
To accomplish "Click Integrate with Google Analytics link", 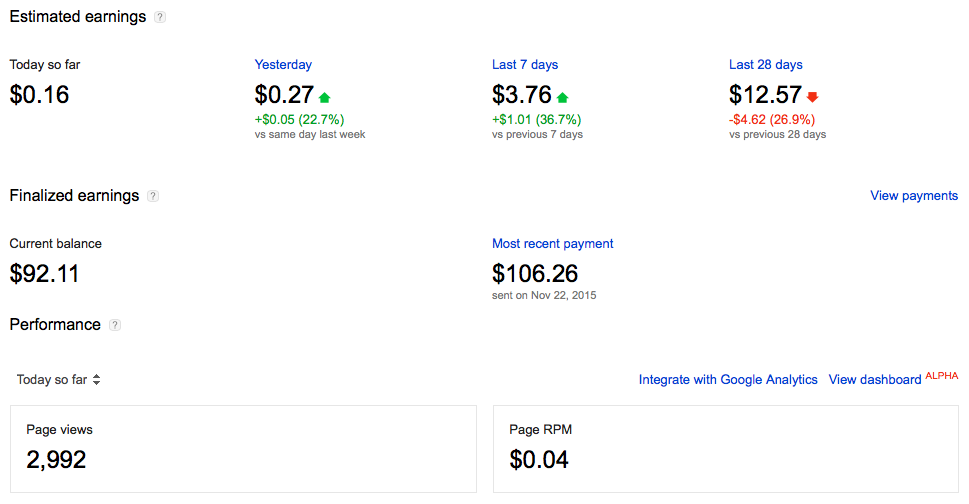I will point(728,380).
